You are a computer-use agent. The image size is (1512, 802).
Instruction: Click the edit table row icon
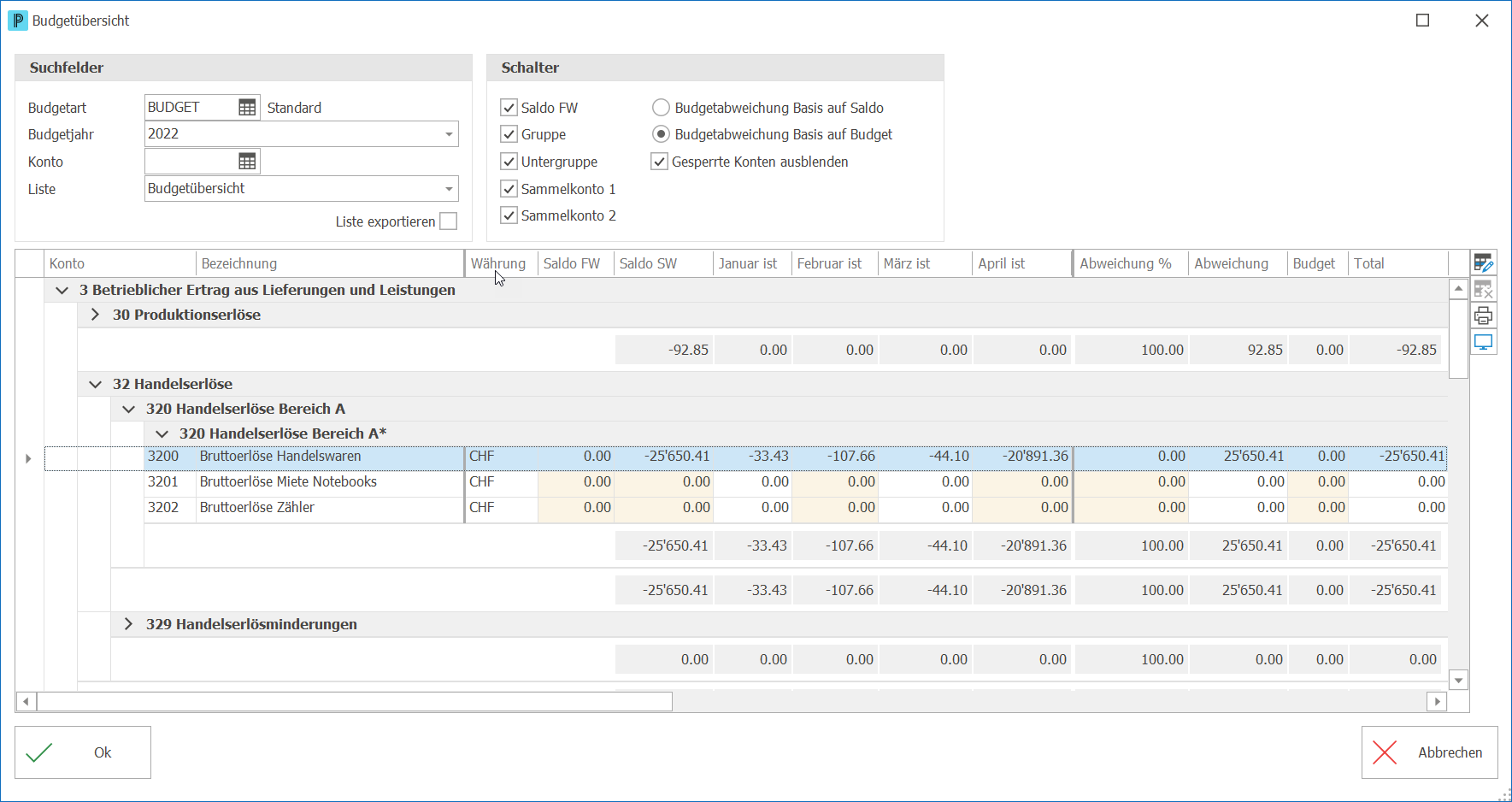[1483, 263]
